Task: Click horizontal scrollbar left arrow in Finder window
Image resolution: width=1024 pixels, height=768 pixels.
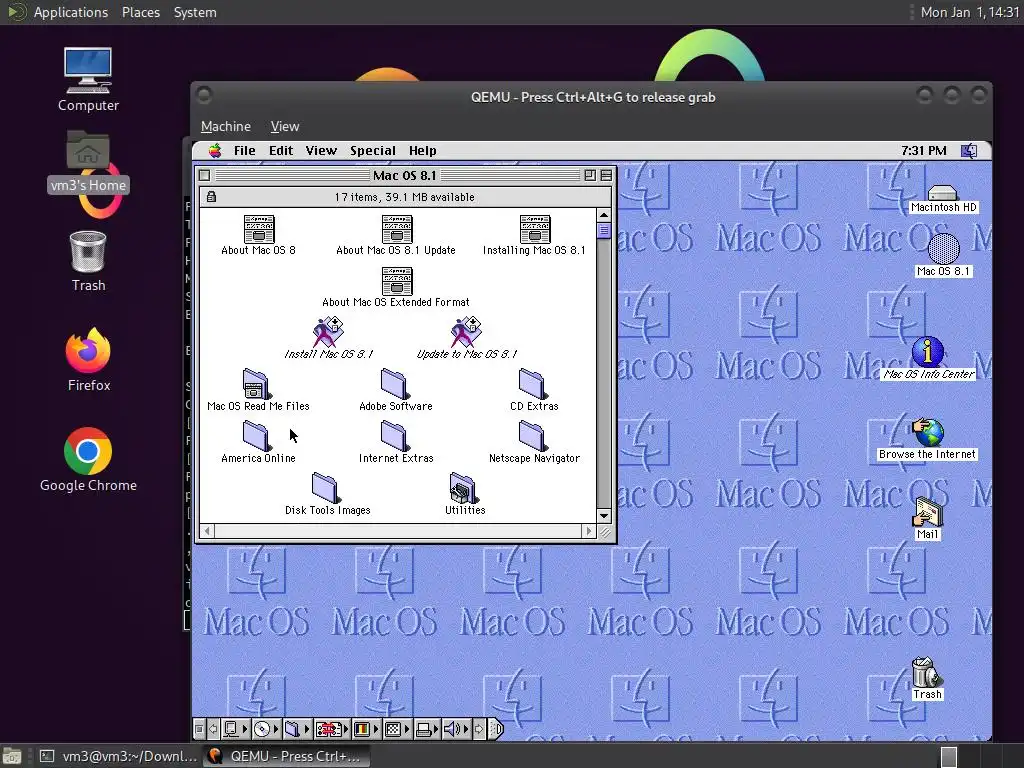Action: (x=207, y=531)
